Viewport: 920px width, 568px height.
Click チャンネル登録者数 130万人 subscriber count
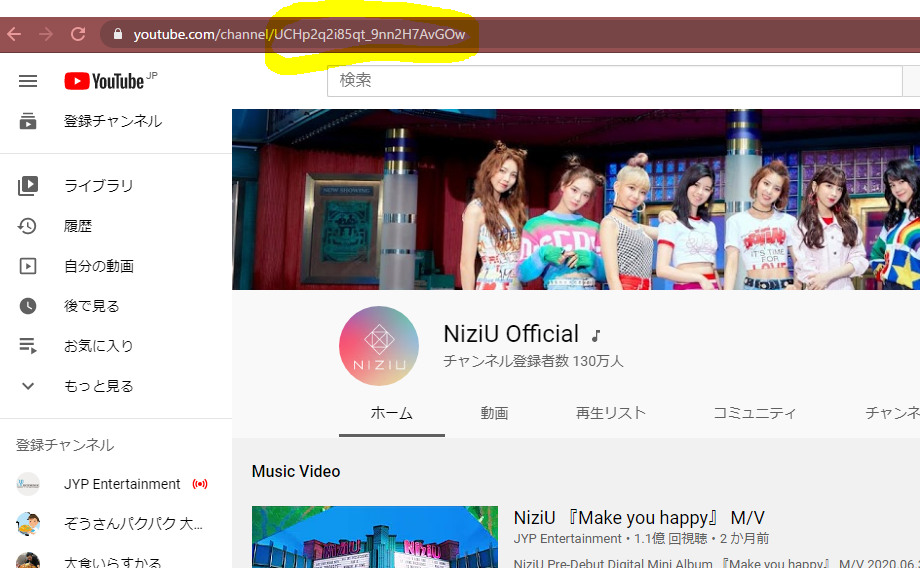533,361
